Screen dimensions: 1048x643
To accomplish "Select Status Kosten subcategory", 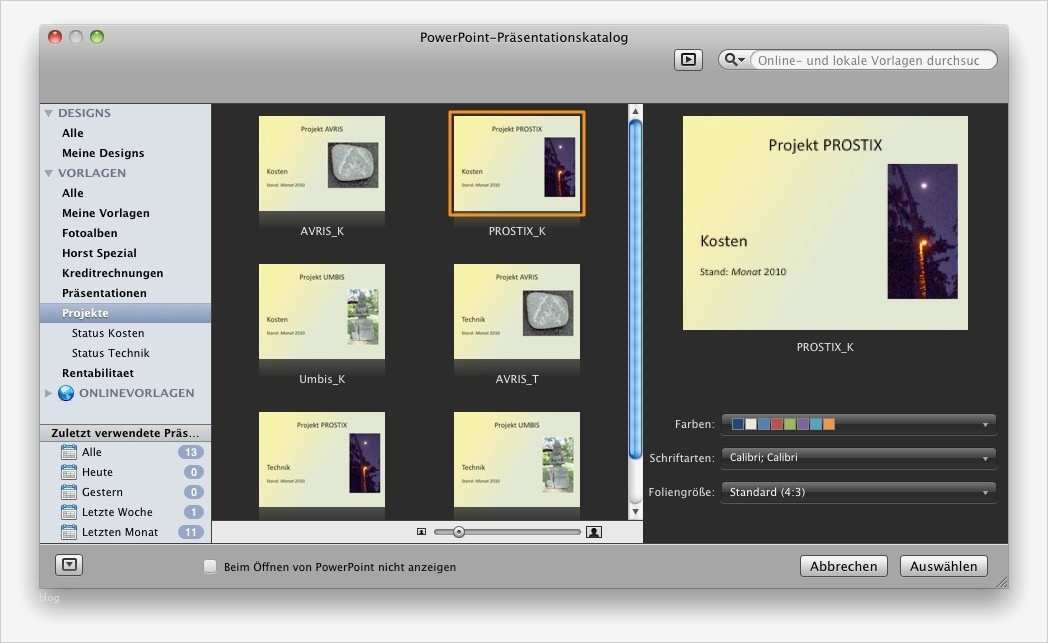I will click(x=108, y=333).
